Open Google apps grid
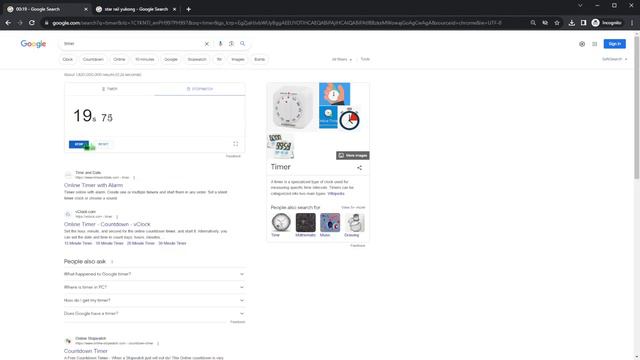 point(595,44)
